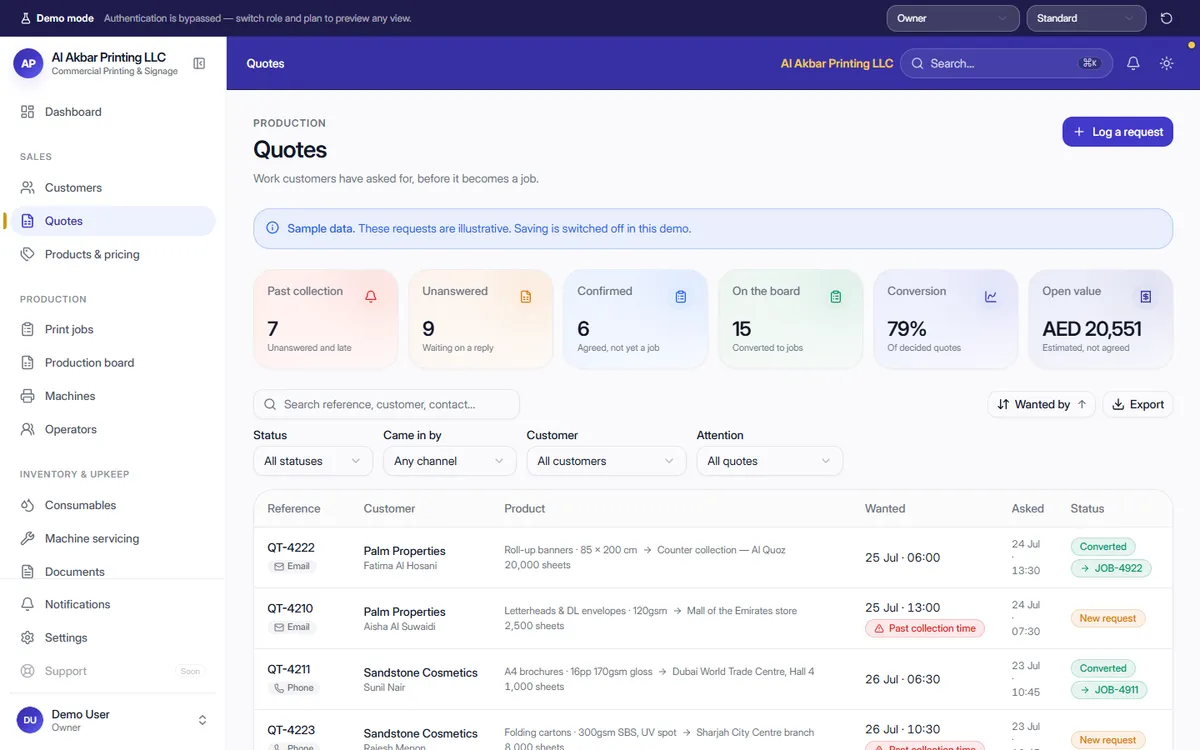Open the Standard plan dropdown
Image resolution: width=1200 pixels, height=750 pixels.
point(1086,18)
